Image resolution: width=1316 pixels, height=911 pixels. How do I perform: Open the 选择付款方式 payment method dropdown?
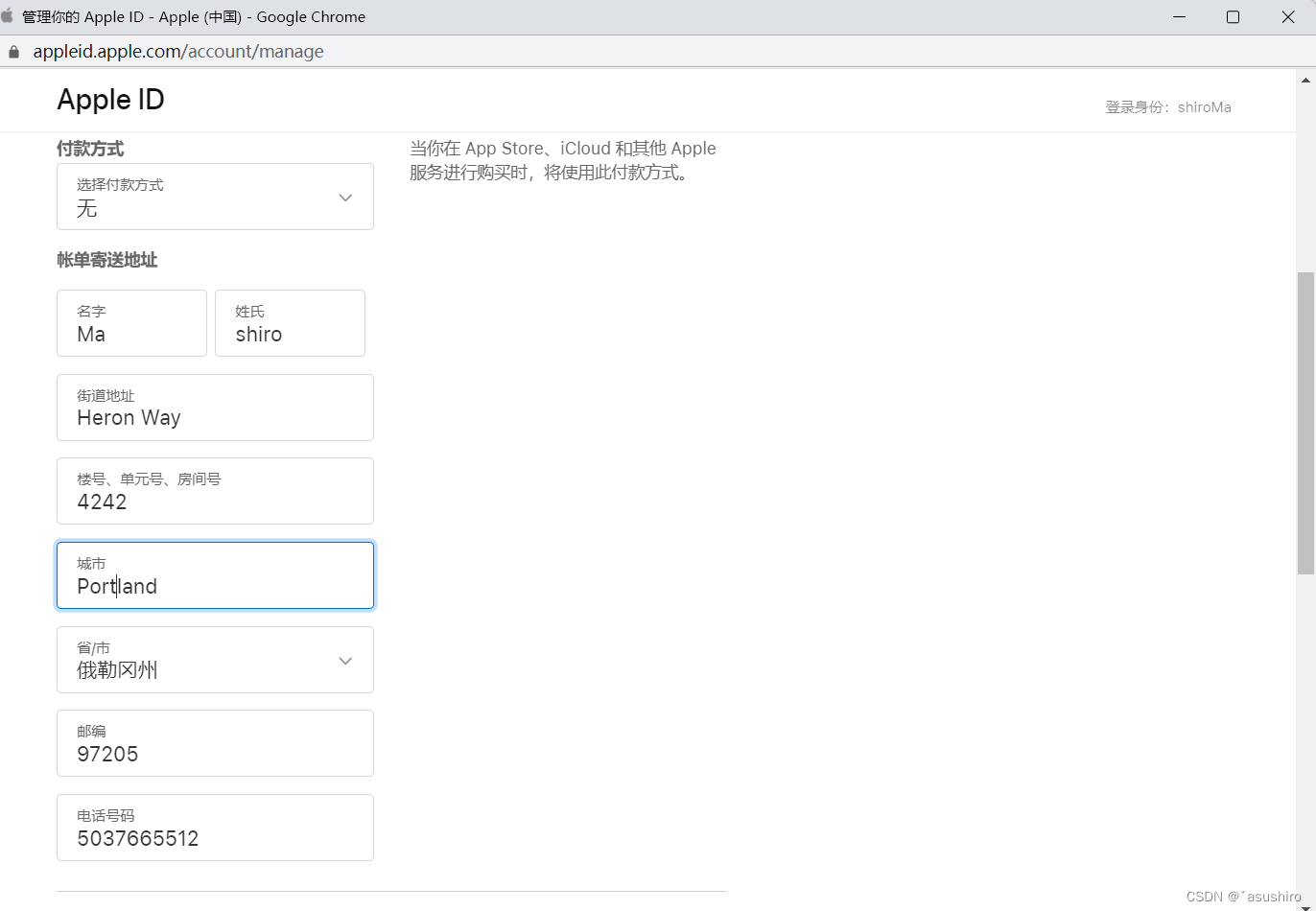(215, 197)
